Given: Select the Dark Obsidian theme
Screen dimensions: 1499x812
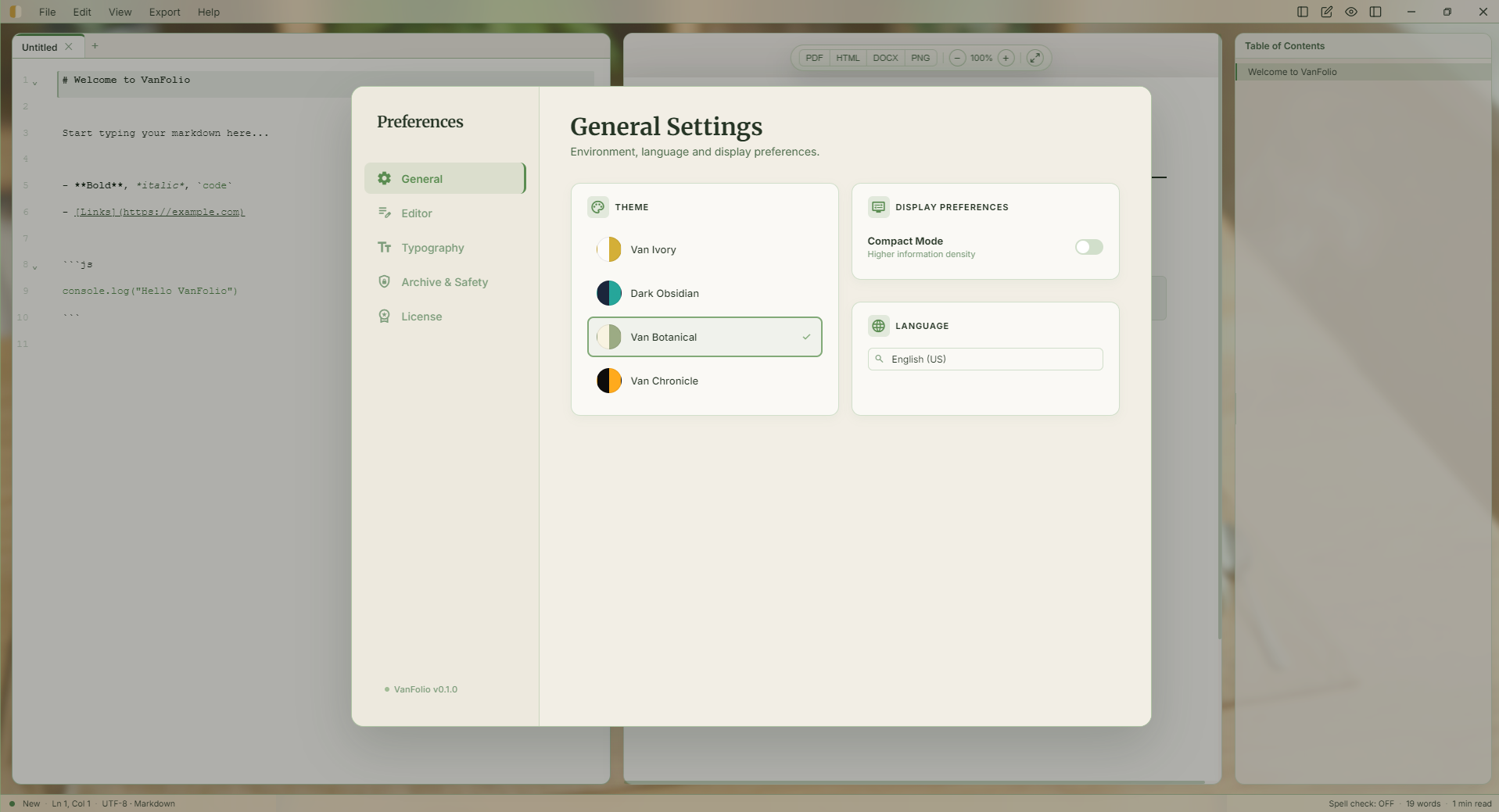Looking at the screenshot, I should coord(663,292).
